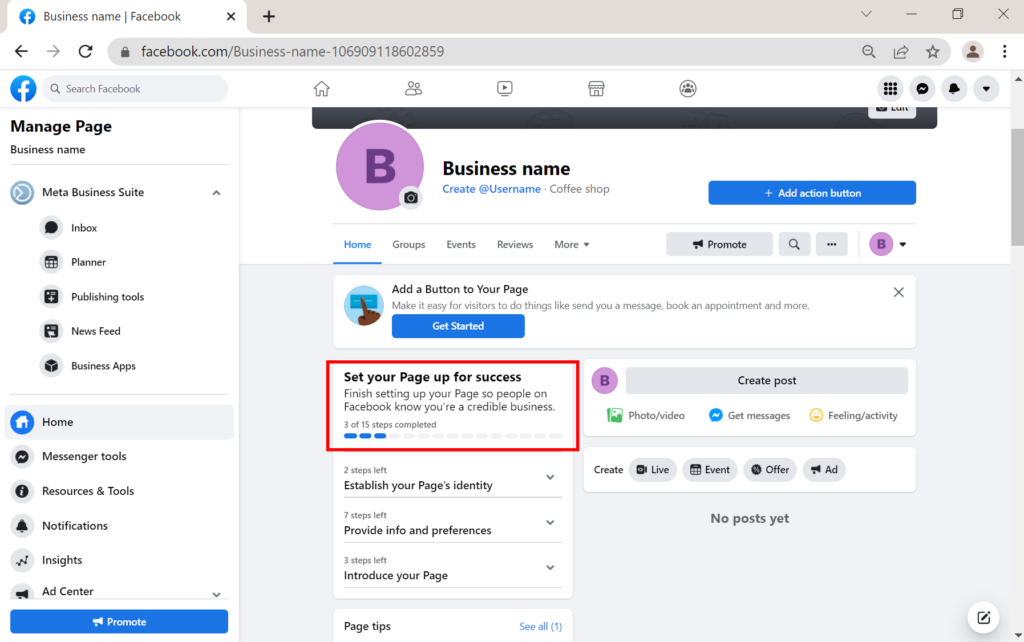
Task: Choose Feeling/activity option
Action: (x=853, y=415)
